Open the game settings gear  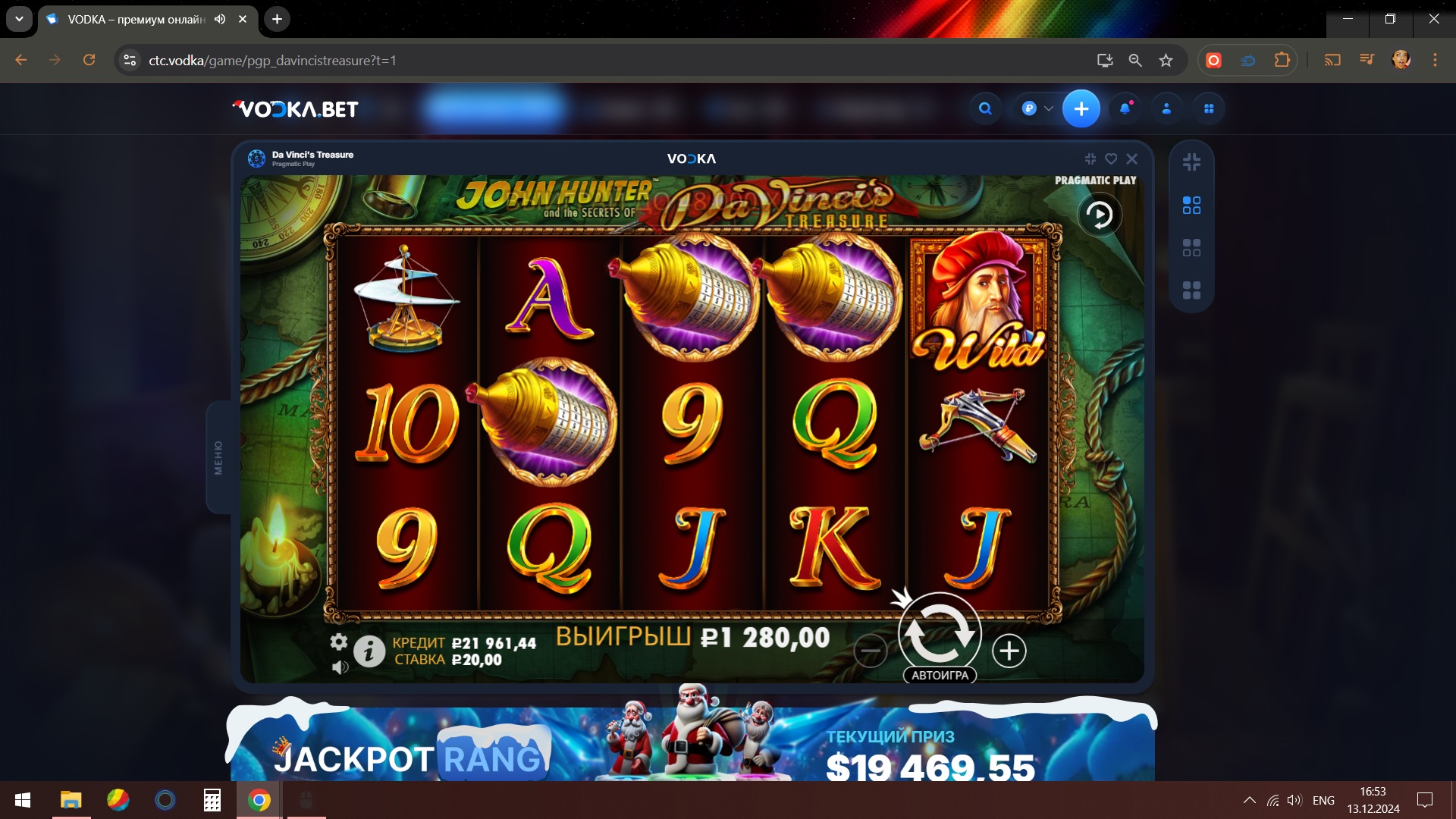pos(339,642)
